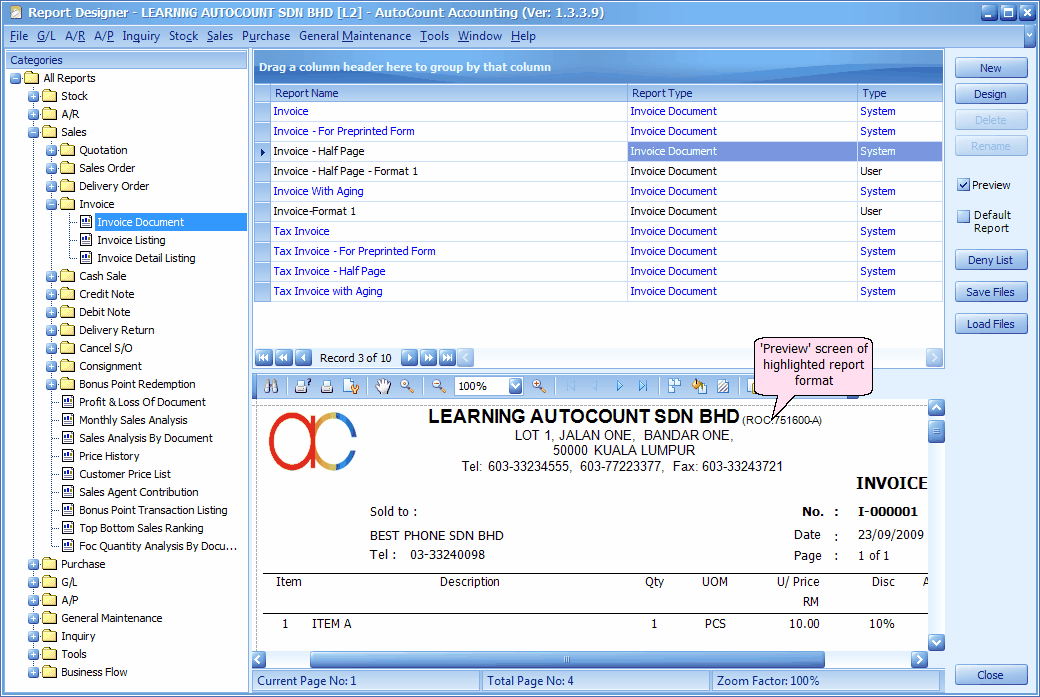Screen dimensions: 1040x697
Task: Go to previous page of records in navigator
Action: tap(284, 357)
